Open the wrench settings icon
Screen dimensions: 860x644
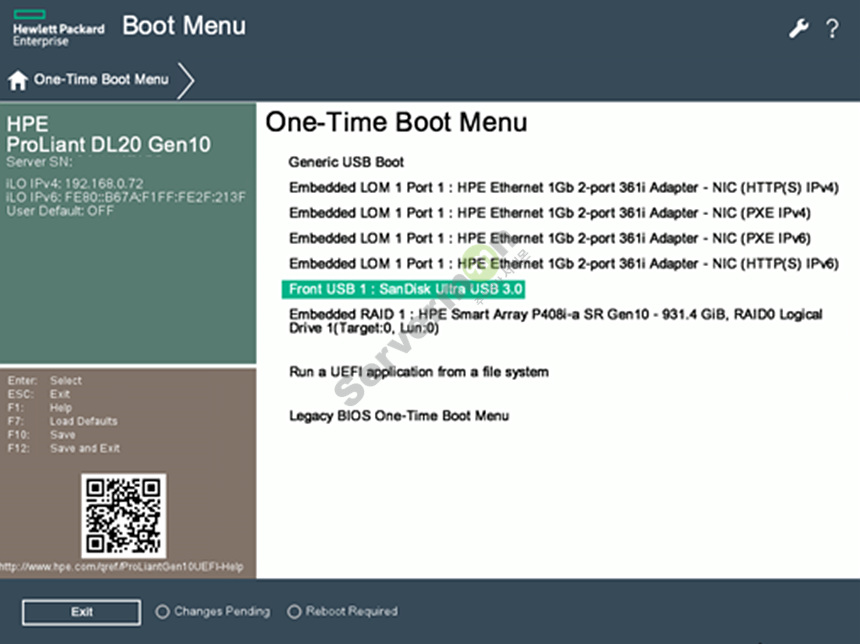point(799,28)
